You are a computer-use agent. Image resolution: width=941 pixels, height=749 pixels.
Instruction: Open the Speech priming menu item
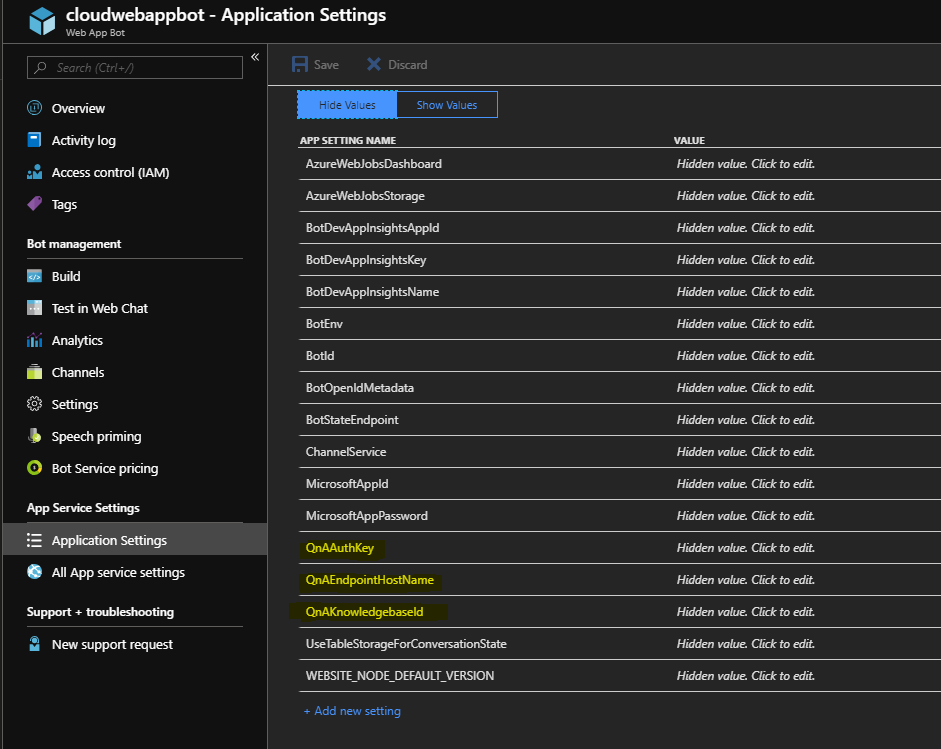pyautogui.click(x=97, y=436)
